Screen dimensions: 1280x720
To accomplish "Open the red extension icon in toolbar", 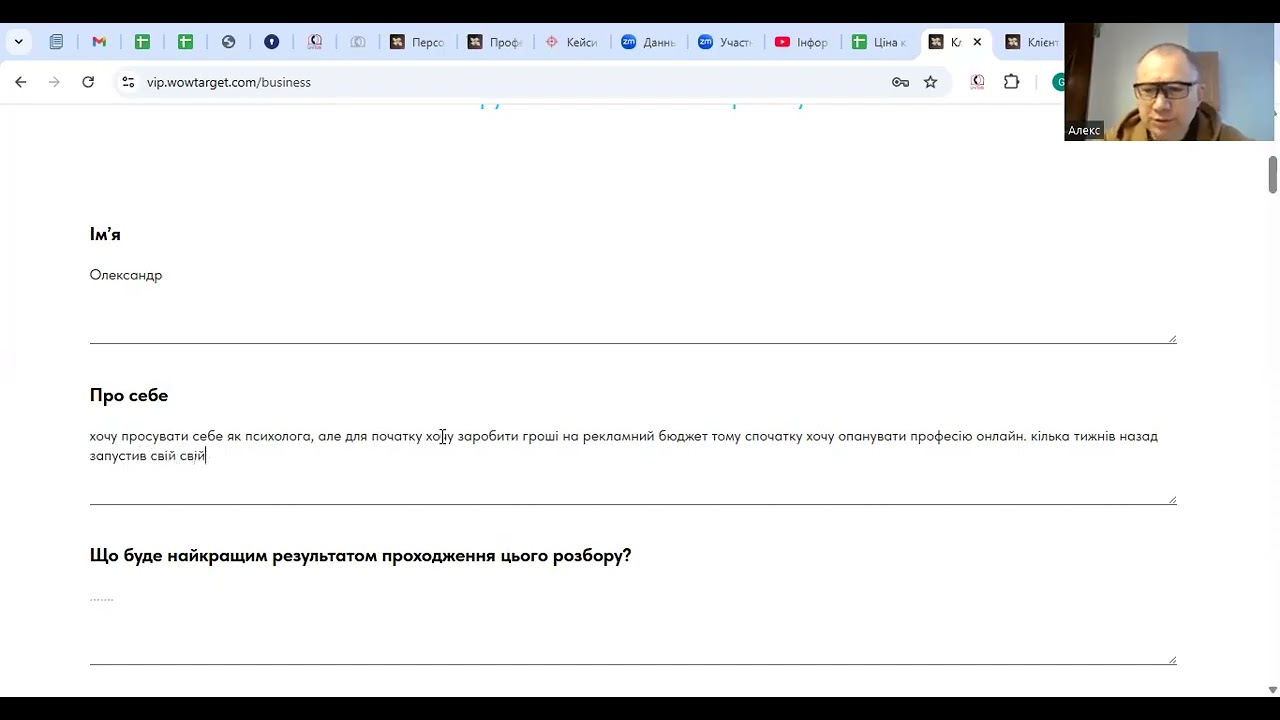I will click(x=977, y=82).
